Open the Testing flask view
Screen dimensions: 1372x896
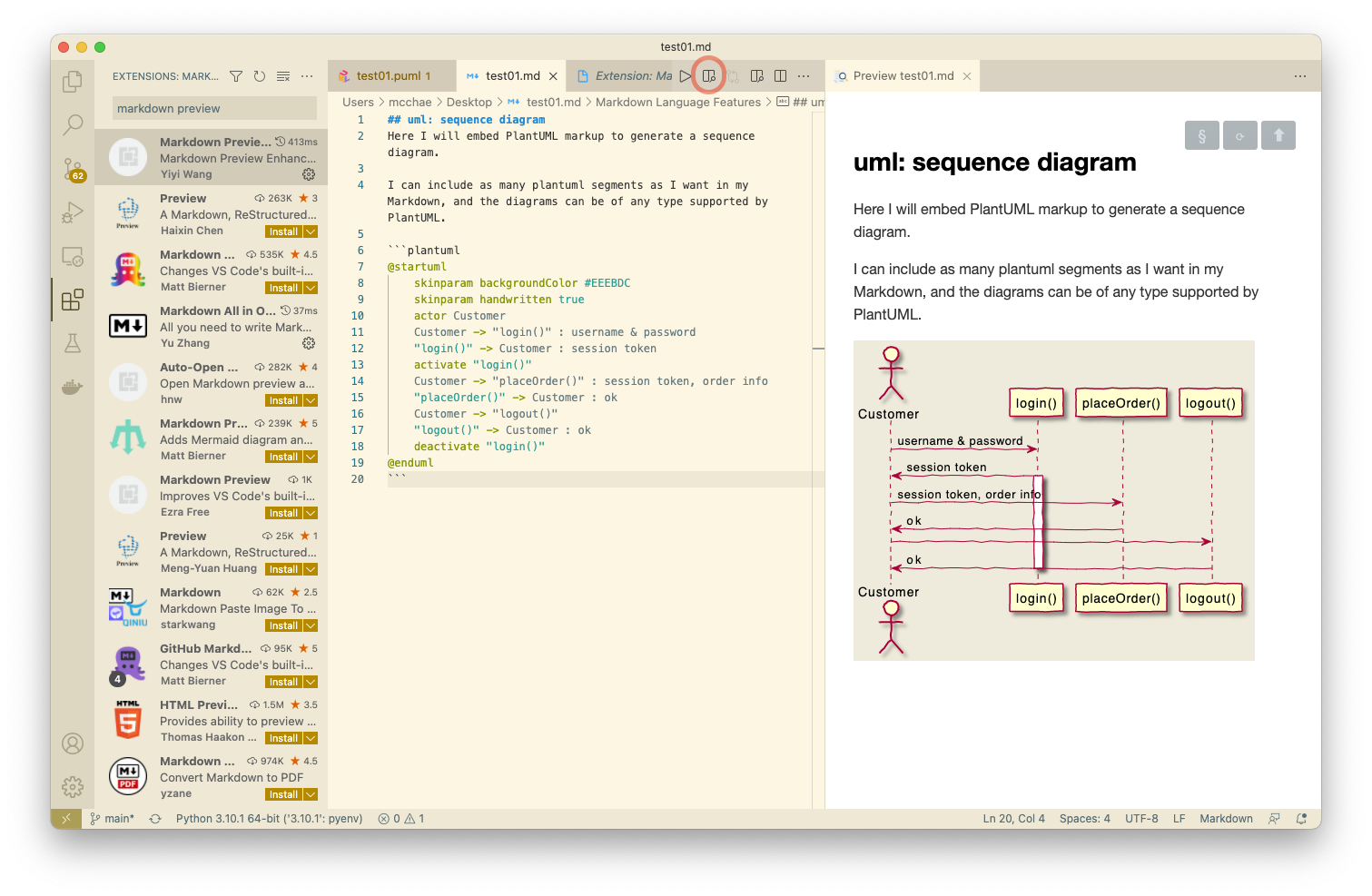73,343
